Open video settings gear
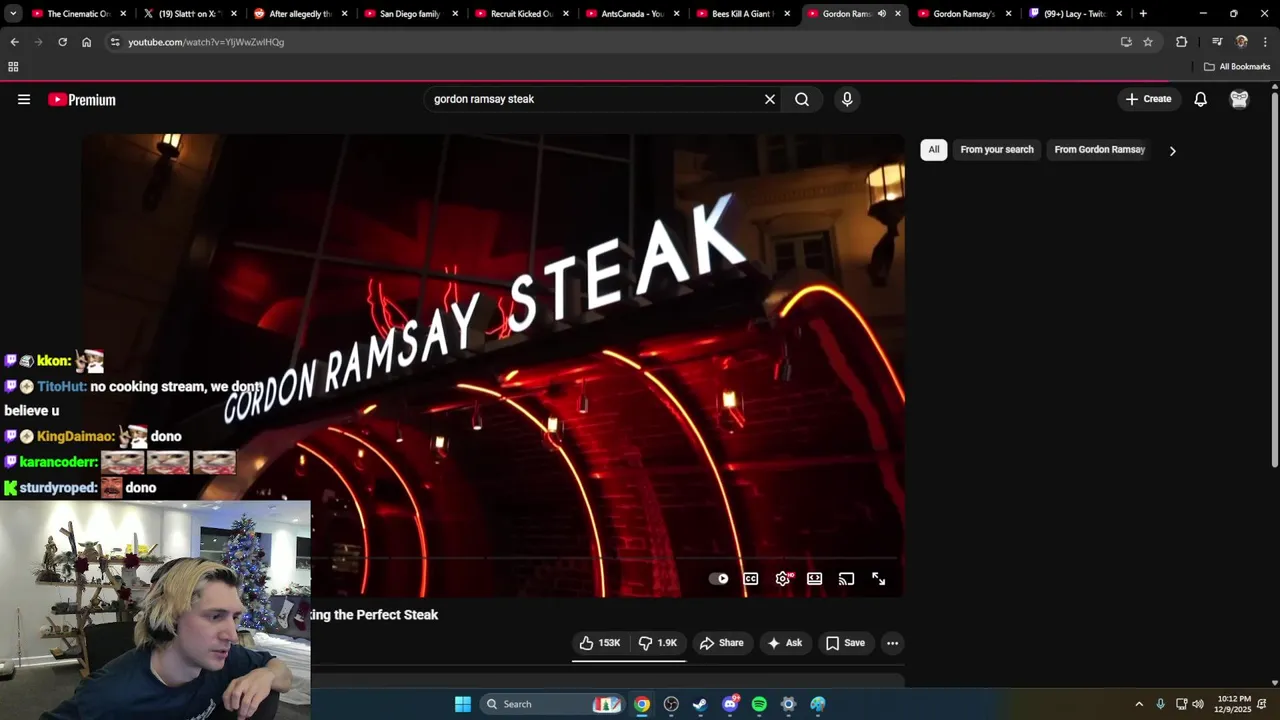 pyautogui.click(x=783, y=579)
